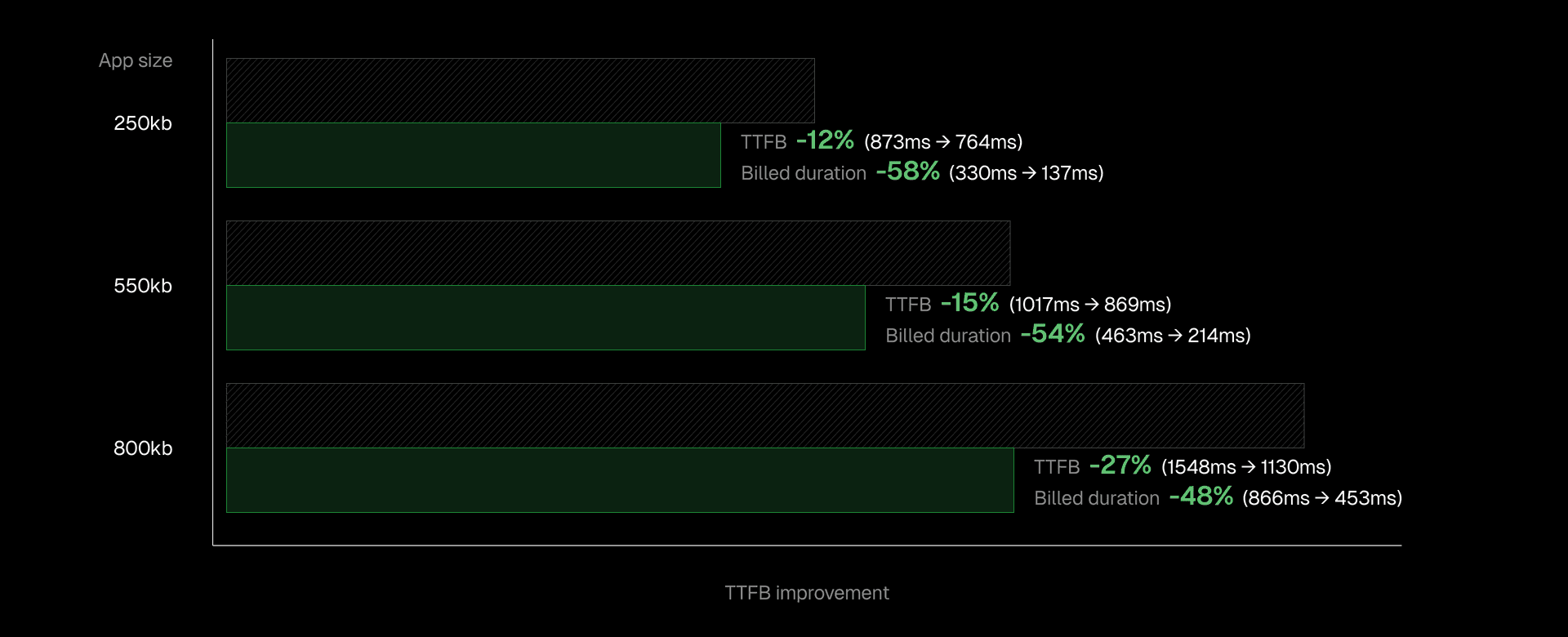Image resolution: width=1568 pixels, height=637 pixels.
Task: Click the green improved bar for 800kb
Action: coord(620,480)
